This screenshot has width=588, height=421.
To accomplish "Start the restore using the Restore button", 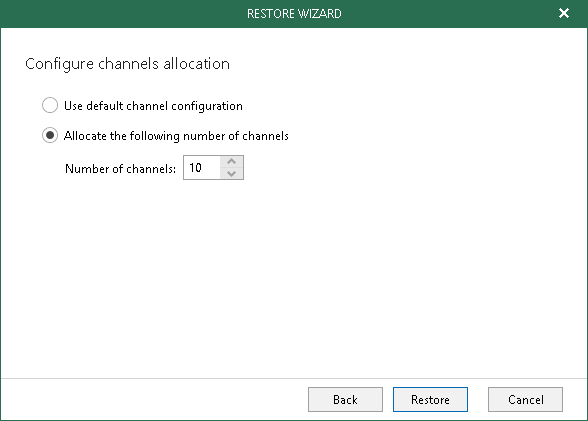I will 430,400.
